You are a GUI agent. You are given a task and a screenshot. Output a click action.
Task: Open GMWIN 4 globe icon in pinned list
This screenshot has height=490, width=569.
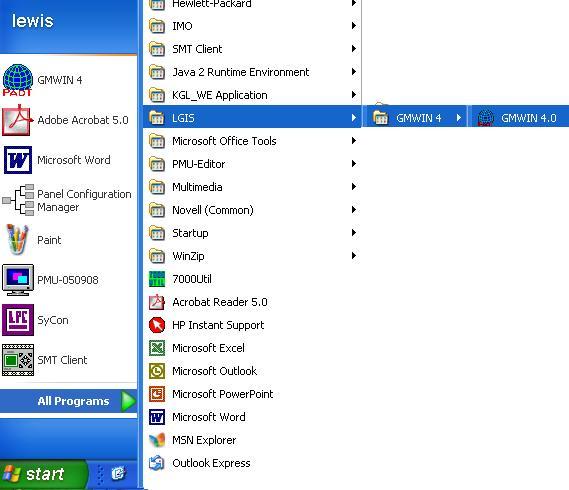point(17,80)
